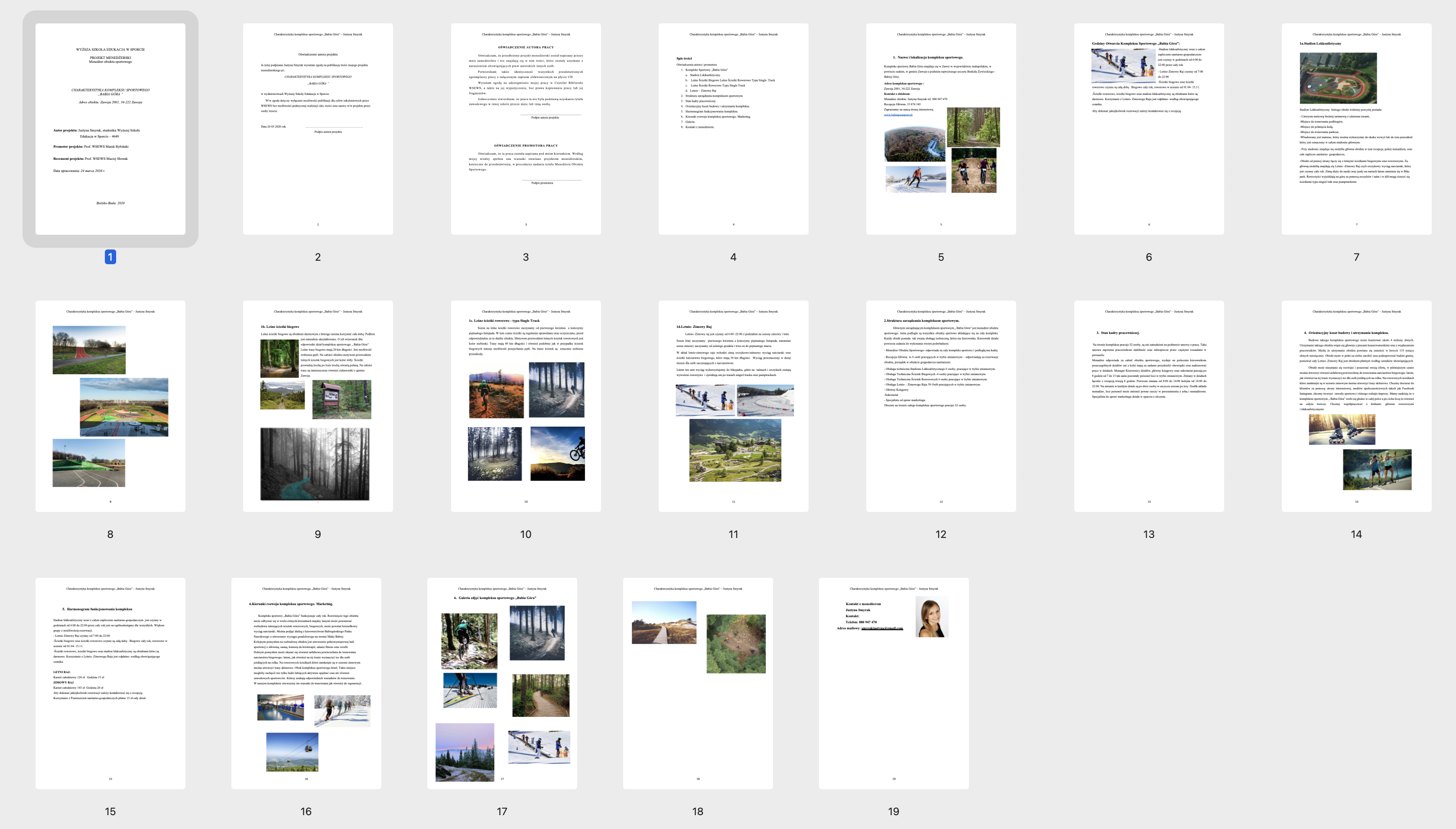Screen dimensions: 1456x829
Task: Select page 13 staff status thumbnail
Action: point(1148,406)
